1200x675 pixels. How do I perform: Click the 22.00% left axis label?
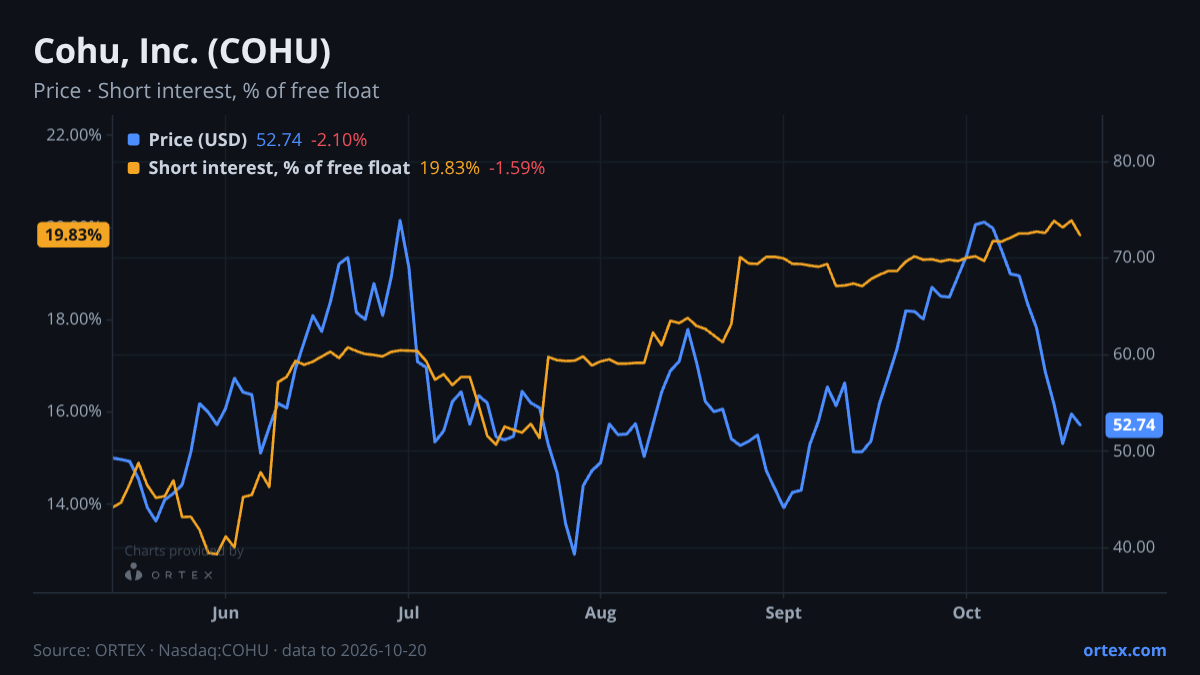tap(74, 135)
